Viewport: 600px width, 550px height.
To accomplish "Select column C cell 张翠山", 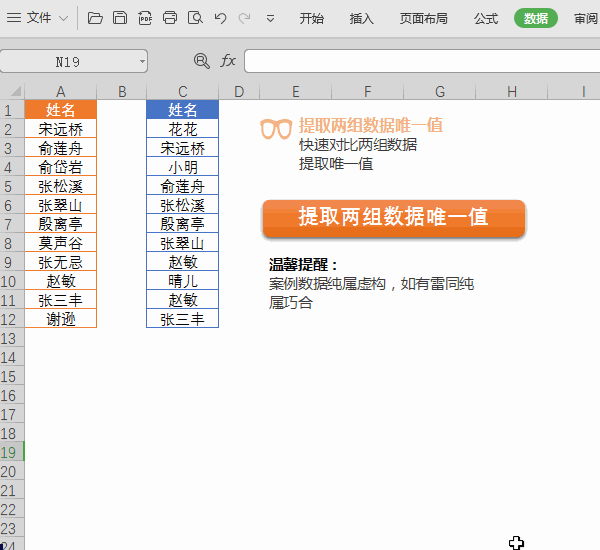I will 183,243.
